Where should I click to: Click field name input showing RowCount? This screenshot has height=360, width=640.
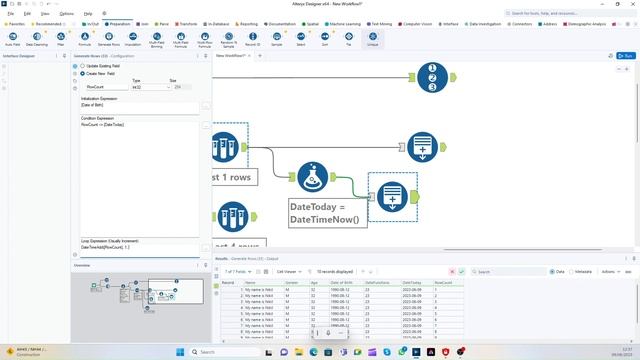107,87
